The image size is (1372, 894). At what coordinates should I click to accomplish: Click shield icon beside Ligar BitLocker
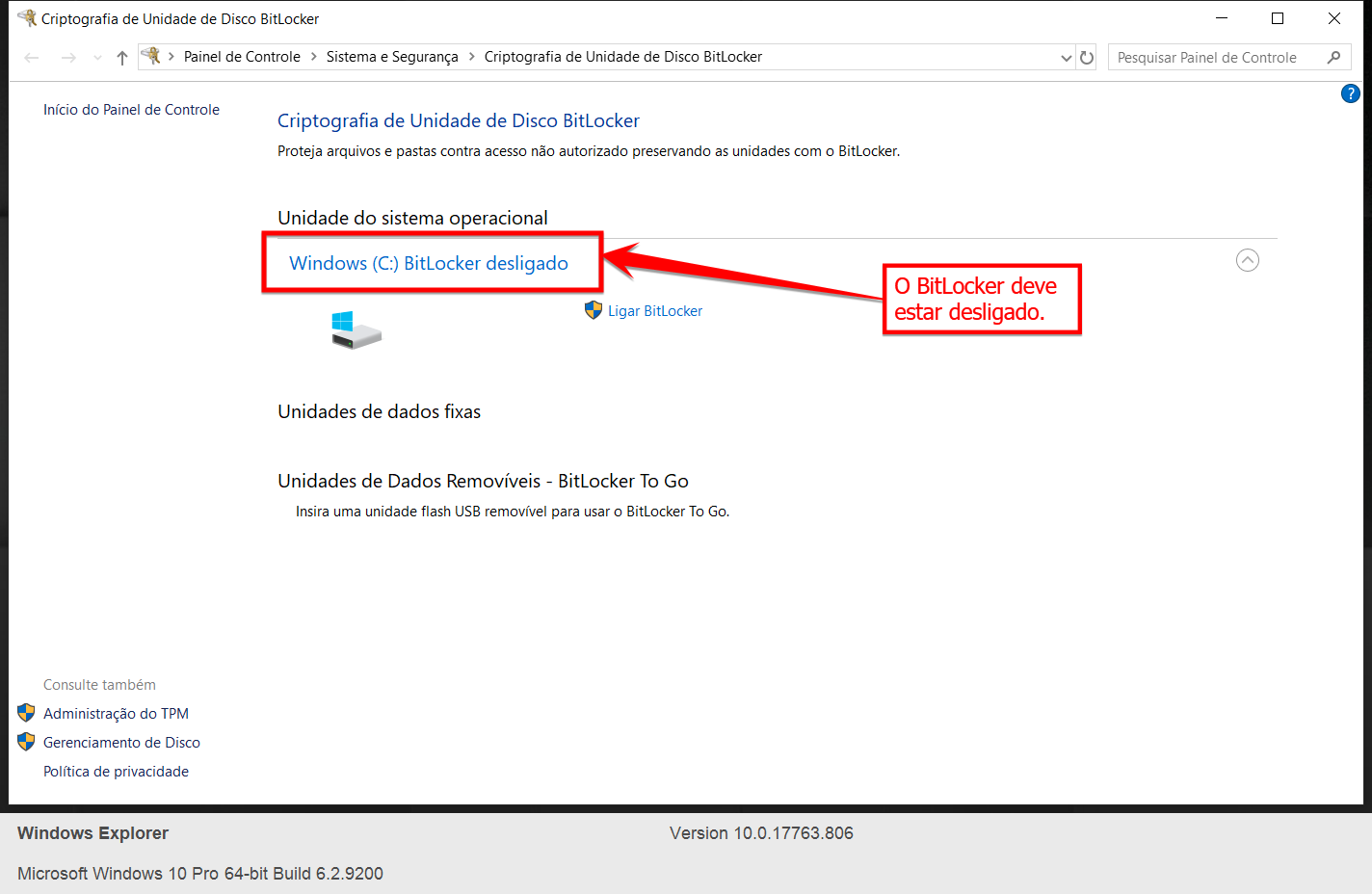(x=594, y=310)
